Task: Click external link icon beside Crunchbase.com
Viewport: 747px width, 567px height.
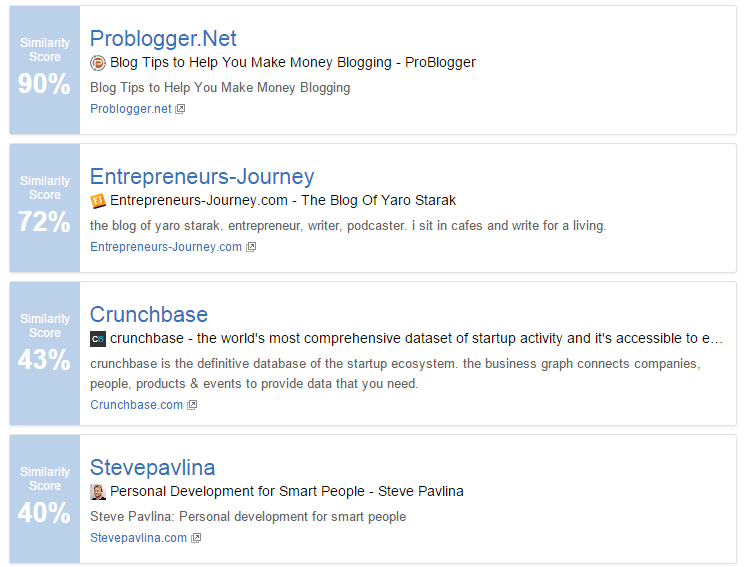Action: tap(192, 405)
